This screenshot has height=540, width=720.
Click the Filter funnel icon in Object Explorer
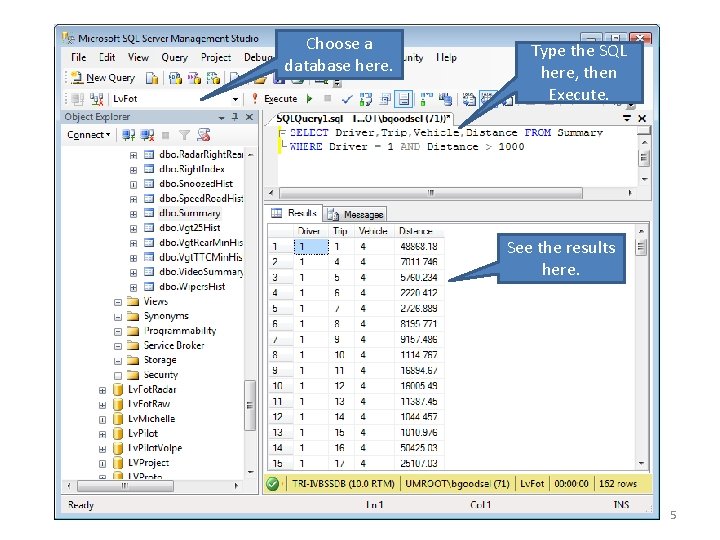(x=184, y=135)
